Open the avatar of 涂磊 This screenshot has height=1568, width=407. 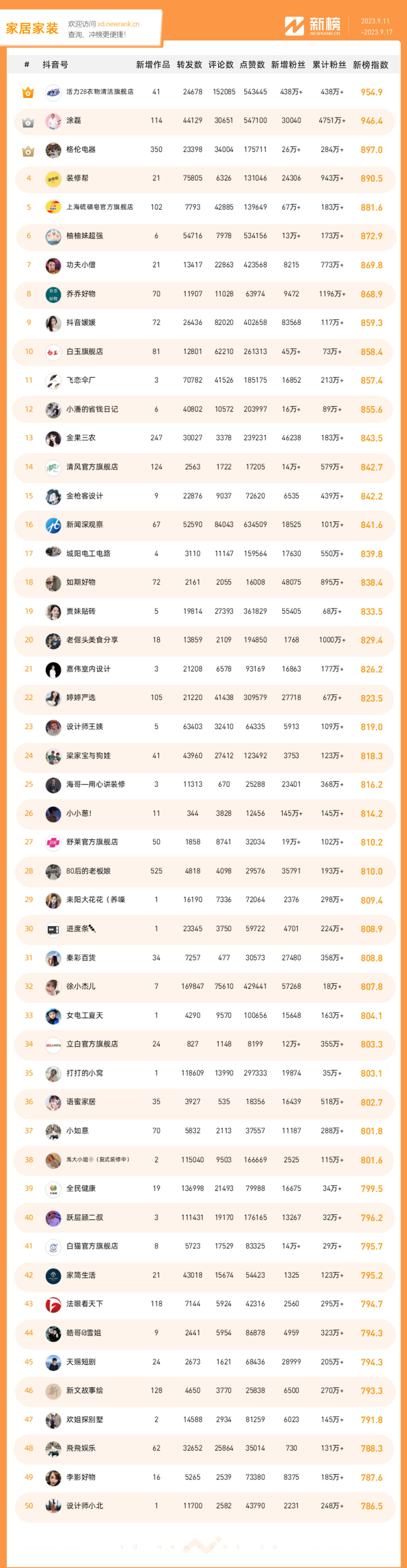pyautogui.click(x=54, y=121)
